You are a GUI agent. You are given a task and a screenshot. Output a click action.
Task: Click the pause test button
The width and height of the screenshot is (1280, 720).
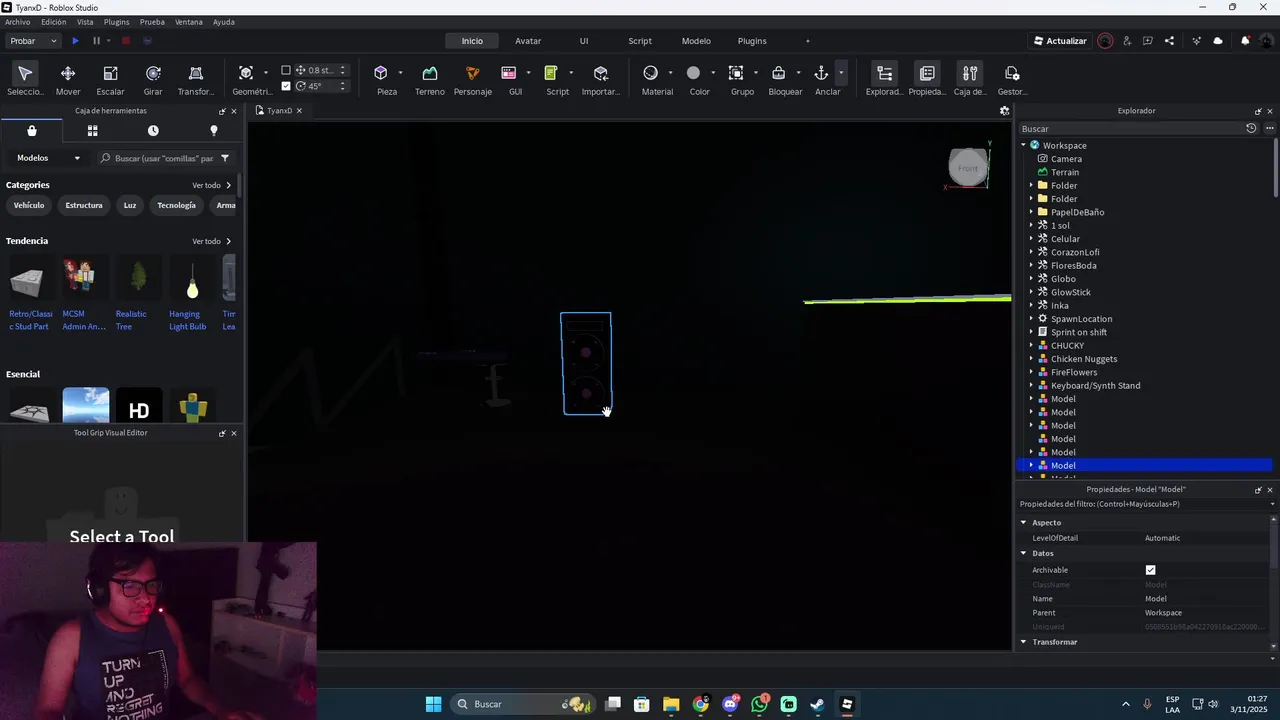(96, 41)
